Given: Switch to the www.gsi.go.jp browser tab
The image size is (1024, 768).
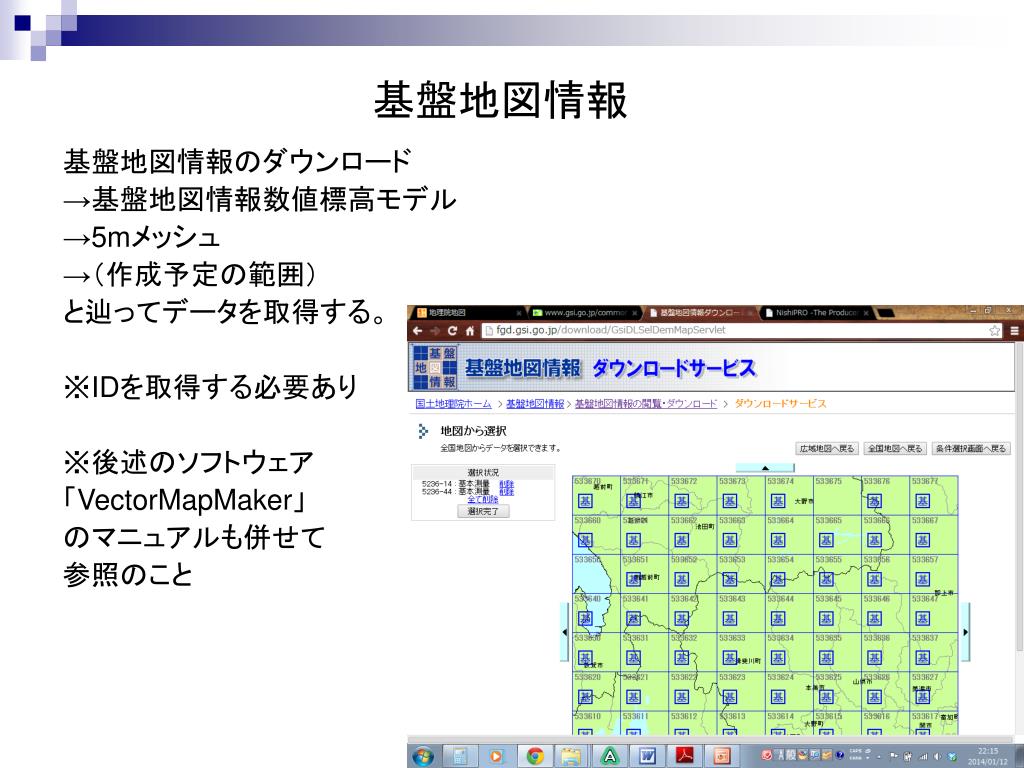Looking at the screenshot, I should (x=584, y=313).
